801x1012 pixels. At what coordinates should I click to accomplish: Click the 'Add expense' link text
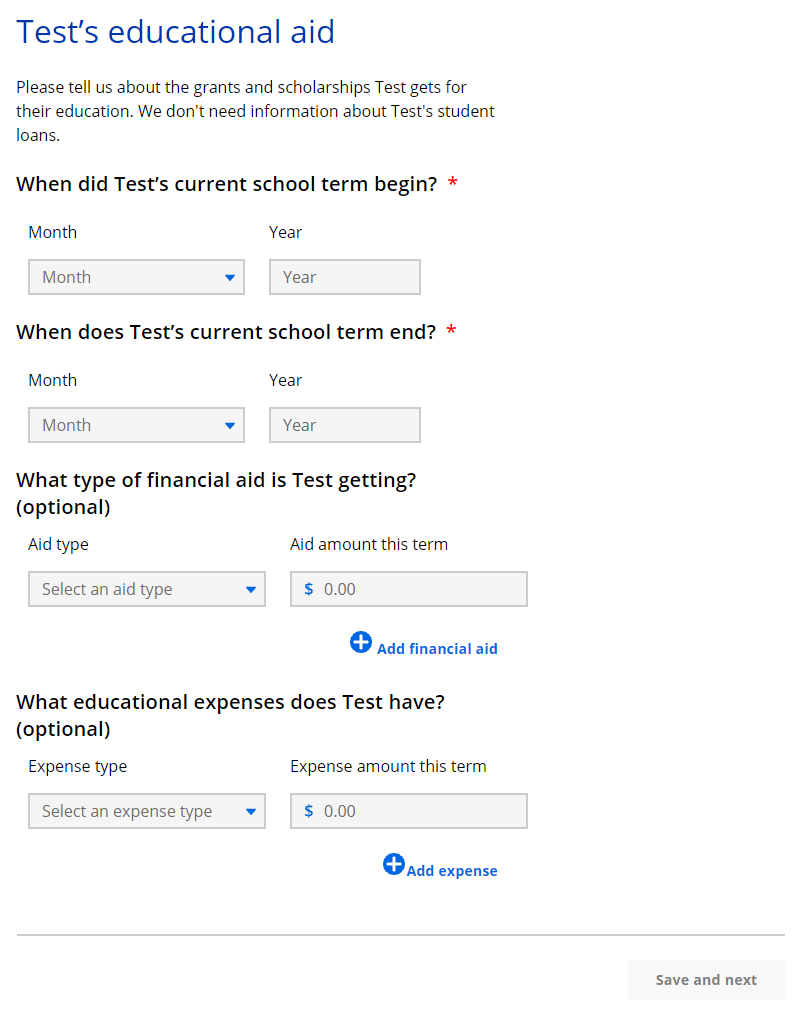coord(452,871)
